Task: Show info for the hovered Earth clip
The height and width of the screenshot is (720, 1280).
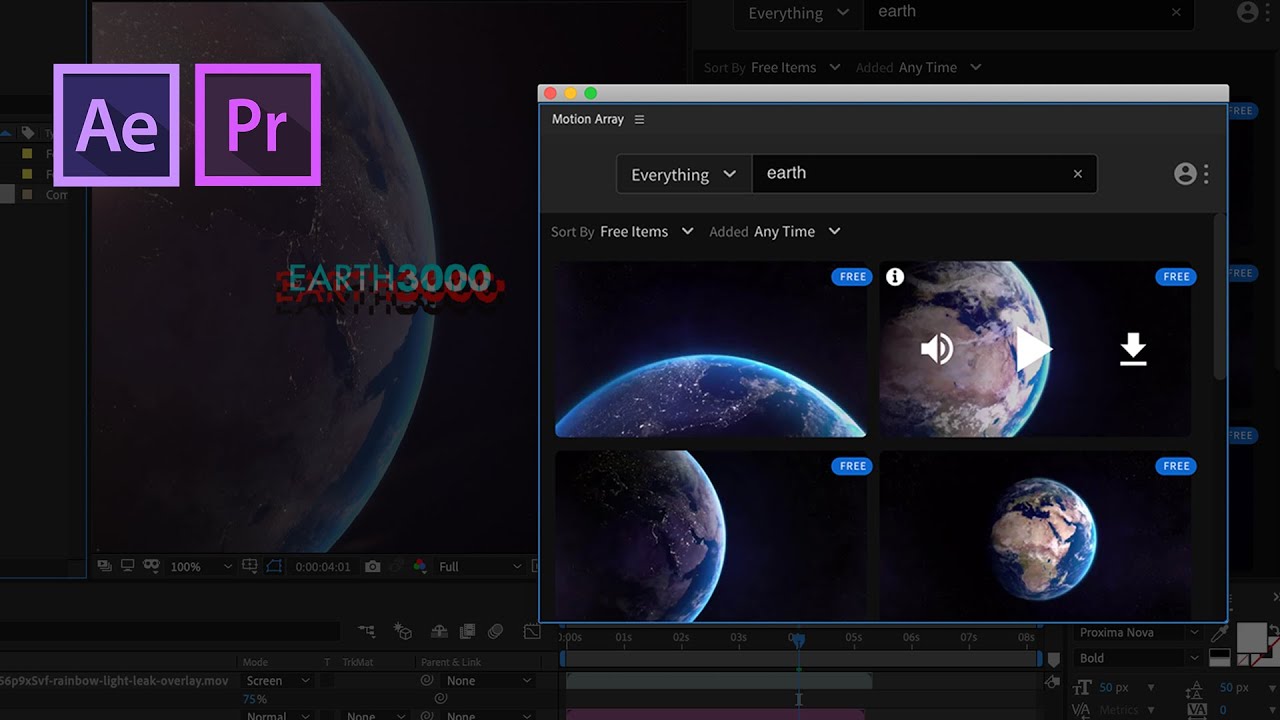Action: (x=895, y=277)
